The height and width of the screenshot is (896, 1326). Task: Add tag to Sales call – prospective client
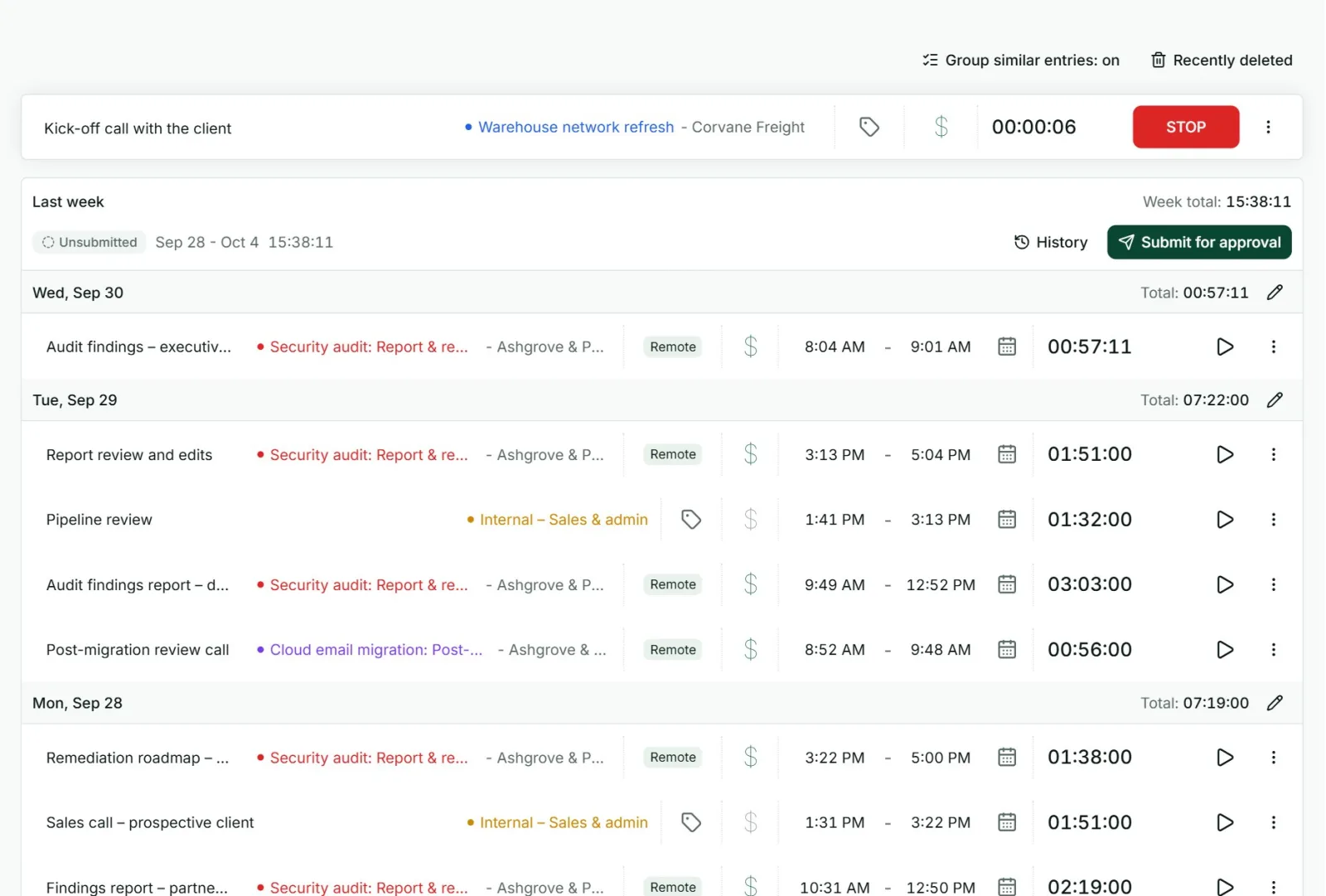(x=691, y=822)
